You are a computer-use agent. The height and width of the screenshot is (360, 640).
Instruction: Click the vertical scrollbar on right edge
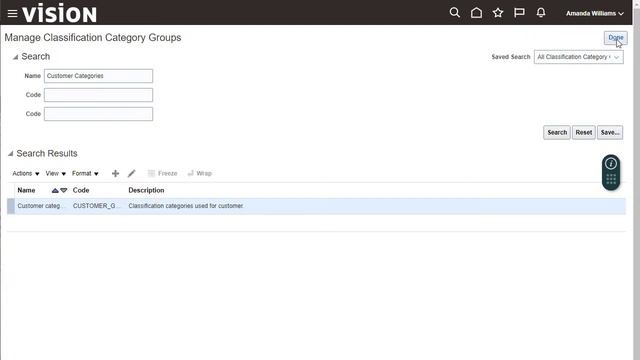[x=636, y=180]
